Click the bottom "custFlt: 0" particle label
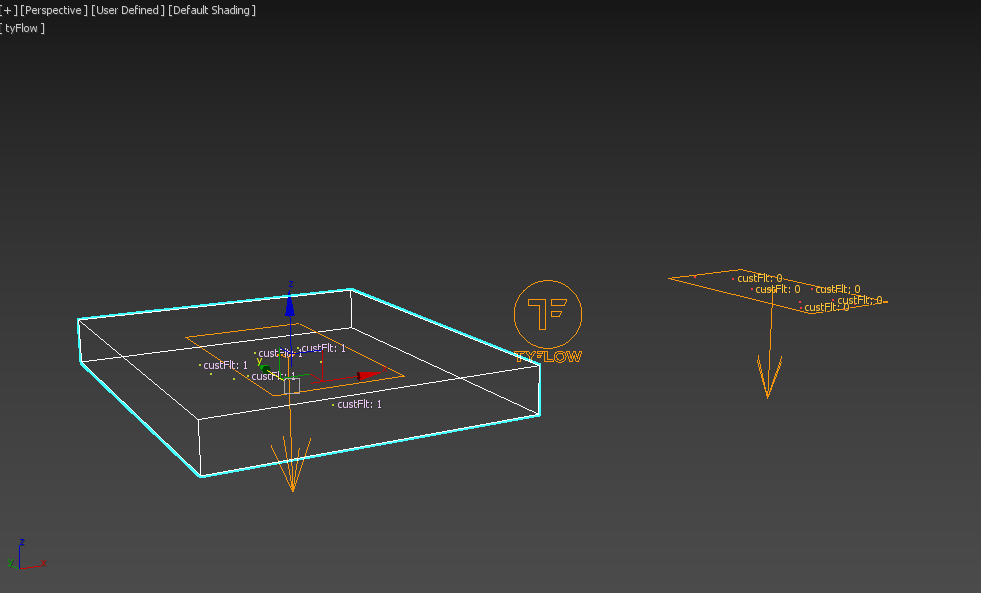 coord(826,308)
